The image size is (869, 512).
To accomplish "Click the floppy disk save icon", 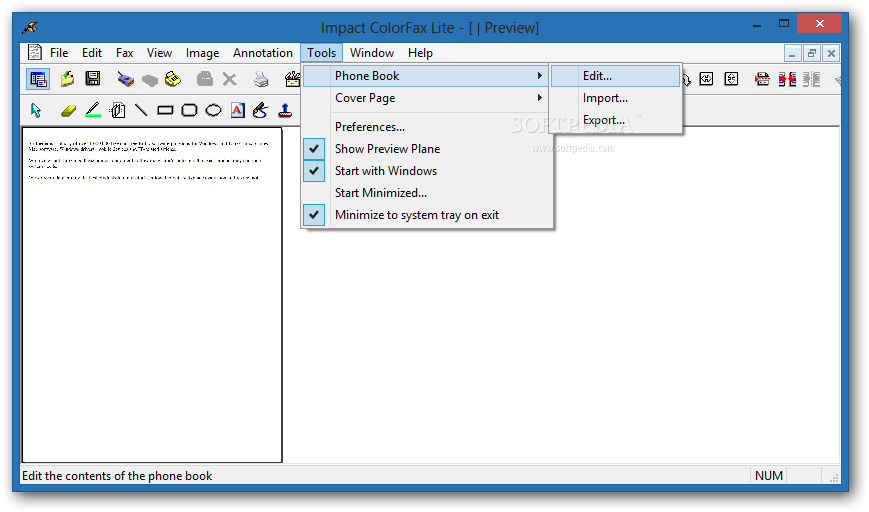I will (93, 79).
